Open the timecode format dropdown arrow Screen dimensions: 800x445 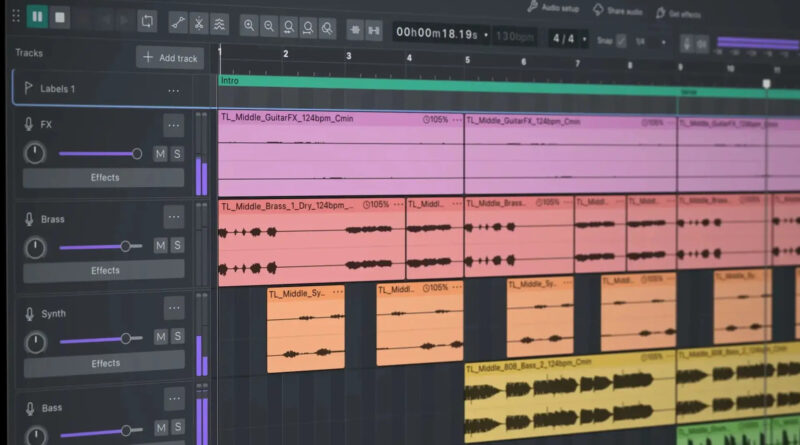pyautogui.click(x=486, y=35)
